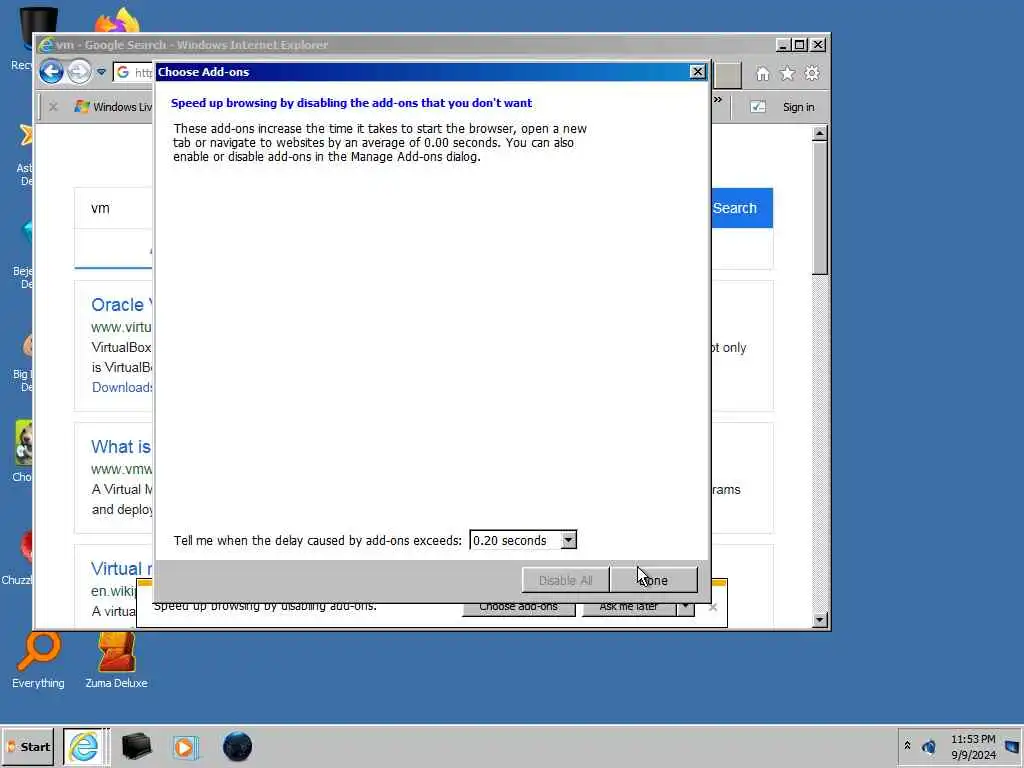The width and height of the screenshot is (1024, 768).
Task: Open the Everything desktop icon
Action: (38, 660)
